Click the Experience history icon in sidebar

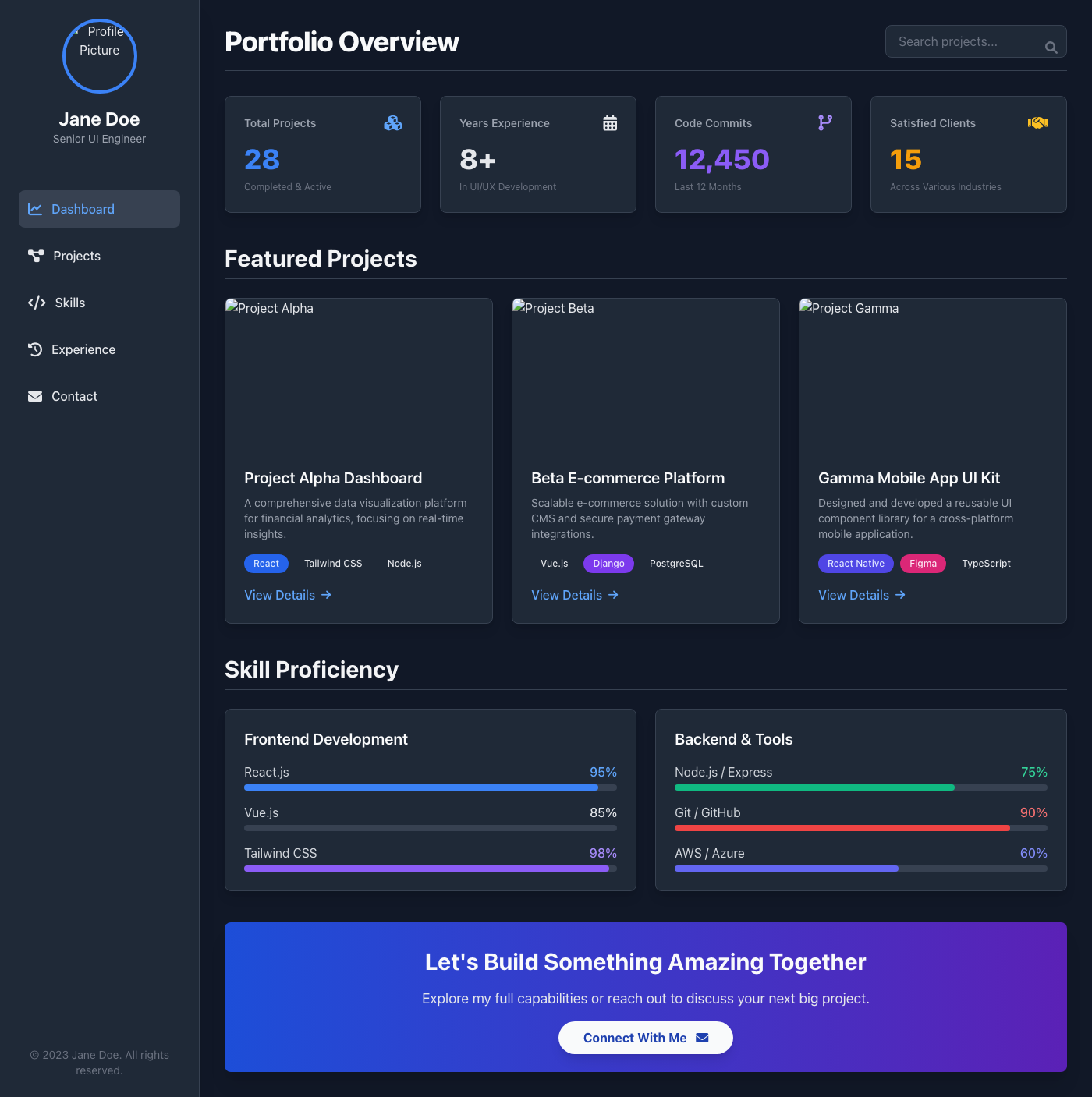pyautogui.click(x=36, y=349)
